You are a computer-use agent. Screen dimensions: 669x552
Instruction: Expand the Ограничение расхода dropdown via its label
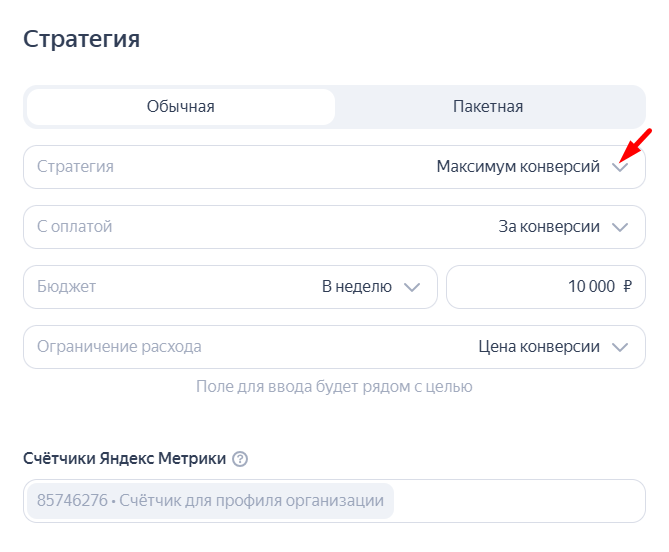click(x=119, y=347)
